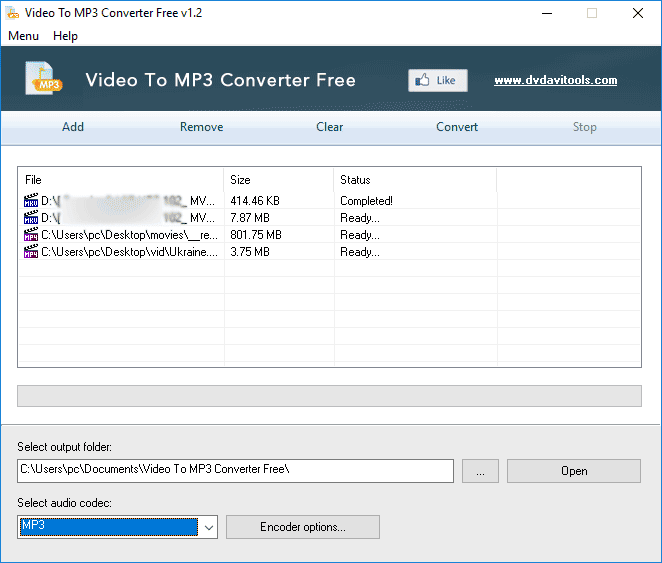Select the MP3 codec combo box
Image resolution: width=662 pixels, height=563 pixels.
tap(117, 527)
